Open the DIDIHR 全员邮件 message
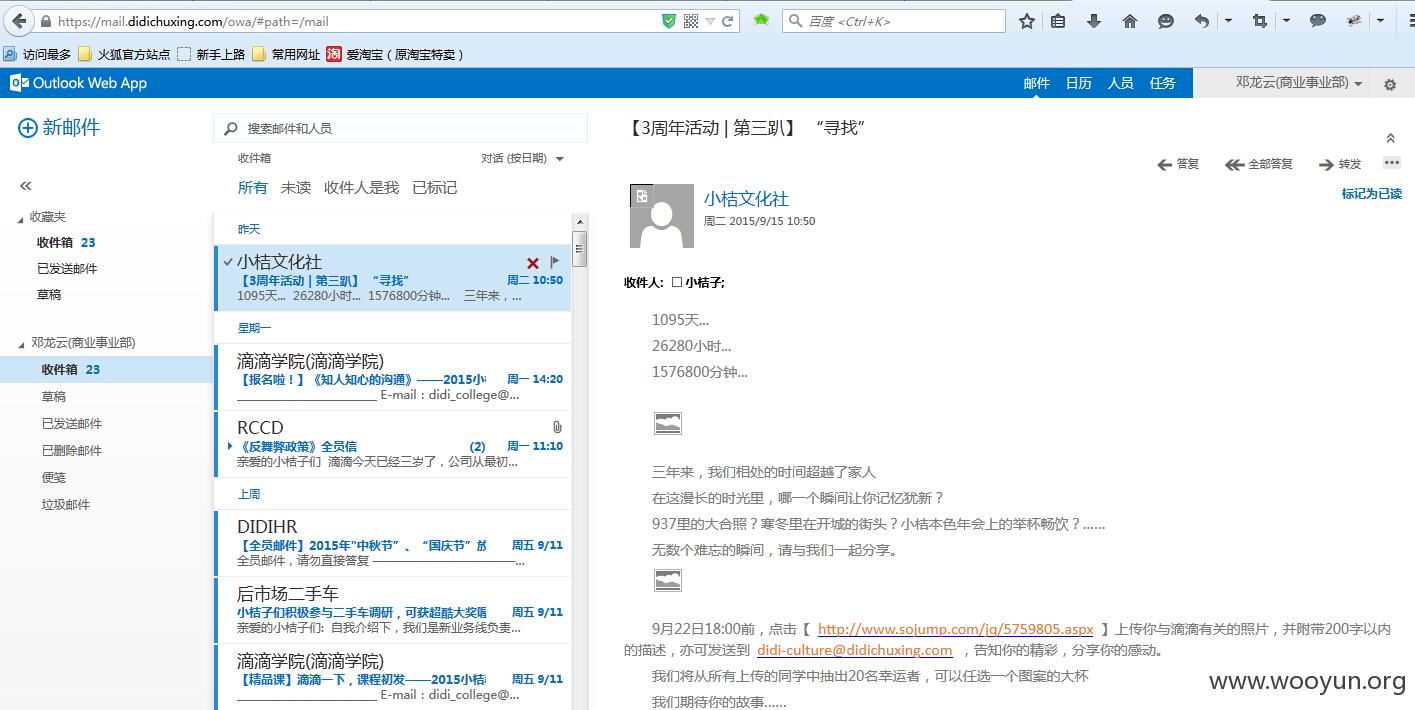This screenshot has width=1415, height=710. (x=393, y=543)
